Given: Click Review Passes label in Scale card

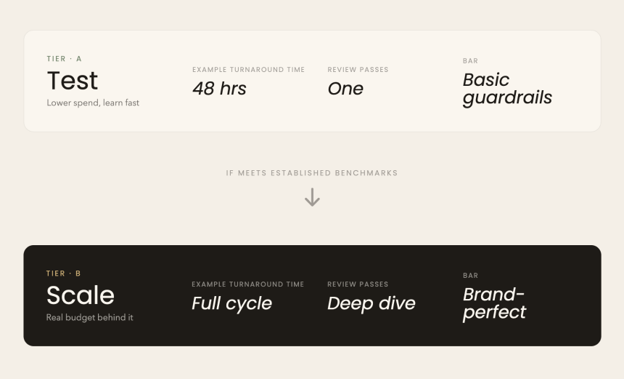Looking at the screenshot, I should [357, 284].
